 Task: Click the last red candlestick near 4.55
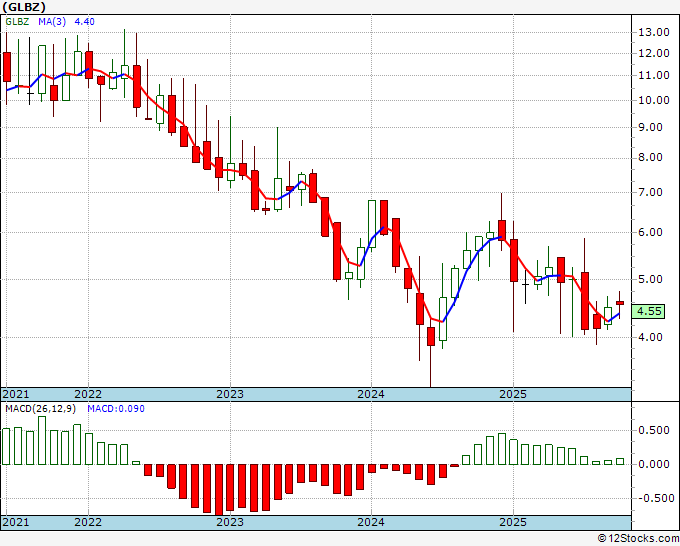[x=620, y=303]
